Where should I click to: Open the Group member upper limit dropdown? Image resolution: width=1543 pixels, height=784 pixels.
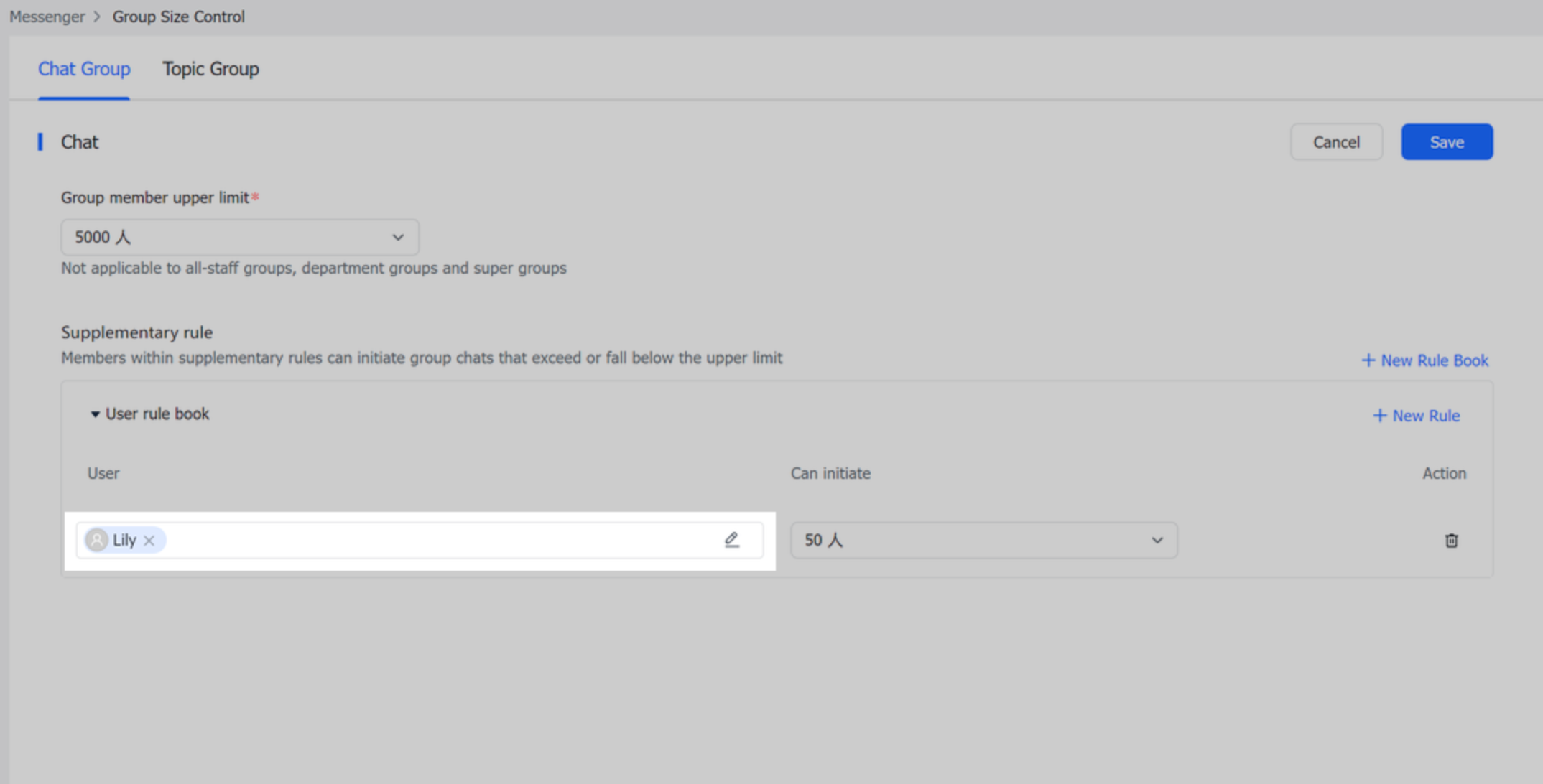[239, 237]
